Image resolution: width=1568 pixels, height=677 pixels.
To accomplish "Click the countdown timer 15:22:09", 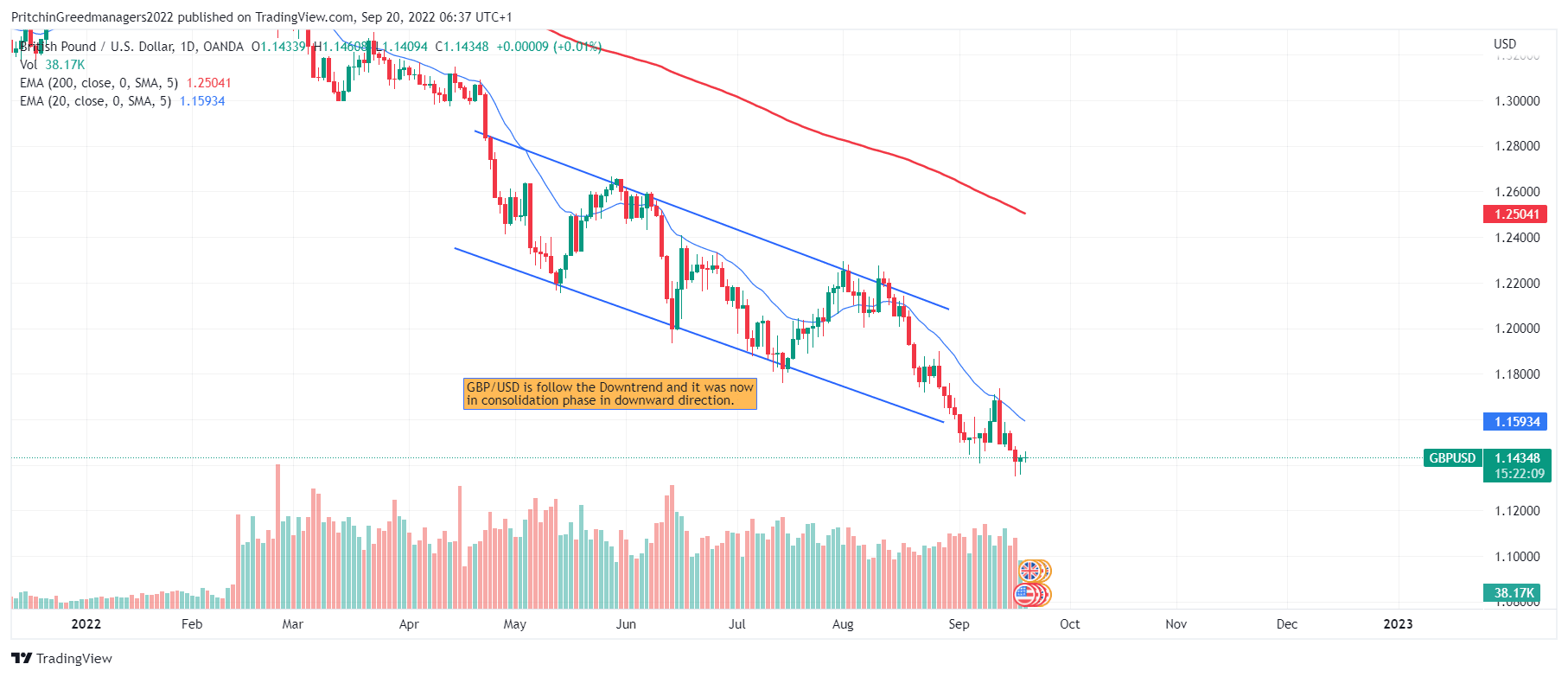I will [x=1518, y=474].
